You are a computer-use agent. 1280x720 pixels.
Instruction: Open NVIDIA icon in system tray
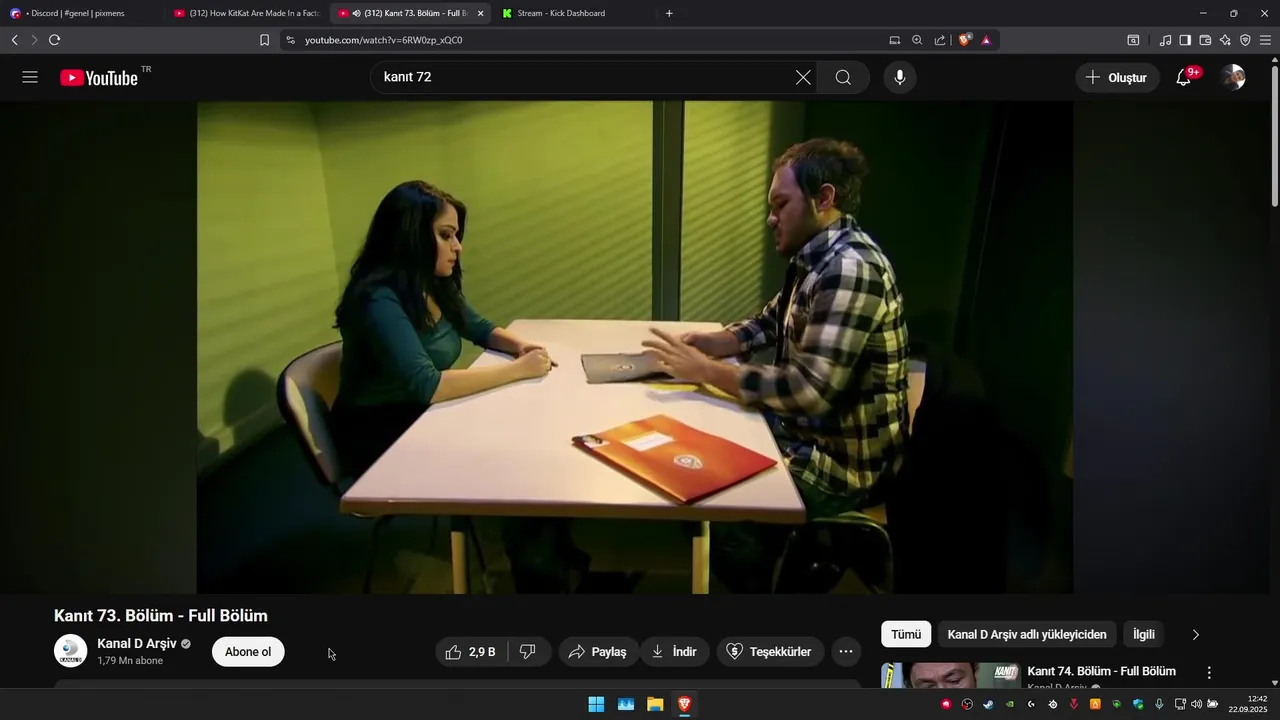pos(1010,704)
